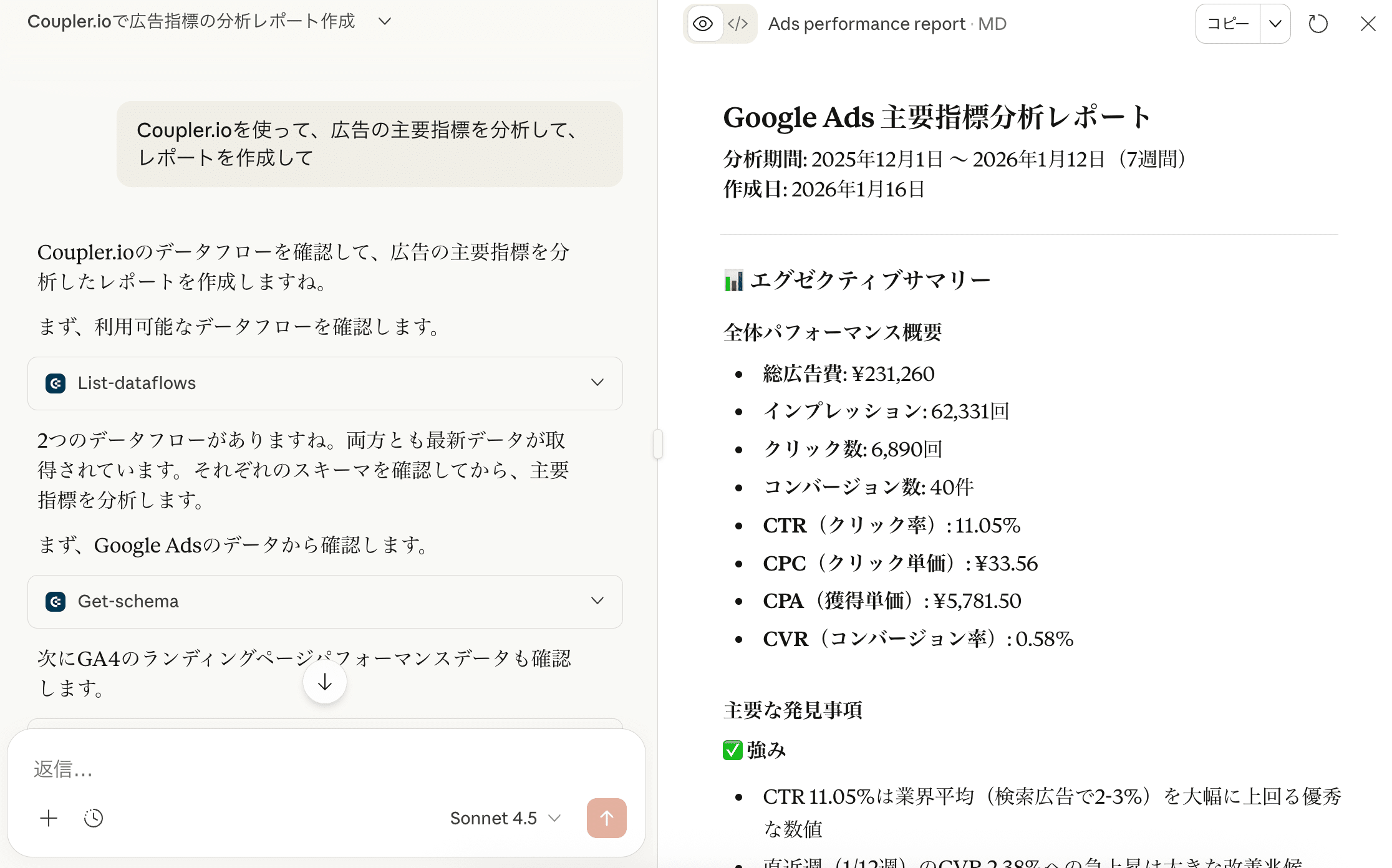The width and height of the screenshot is (1392, 868).
Task: Expand the List-dataflows tool call
Action: tap(325, 383)
